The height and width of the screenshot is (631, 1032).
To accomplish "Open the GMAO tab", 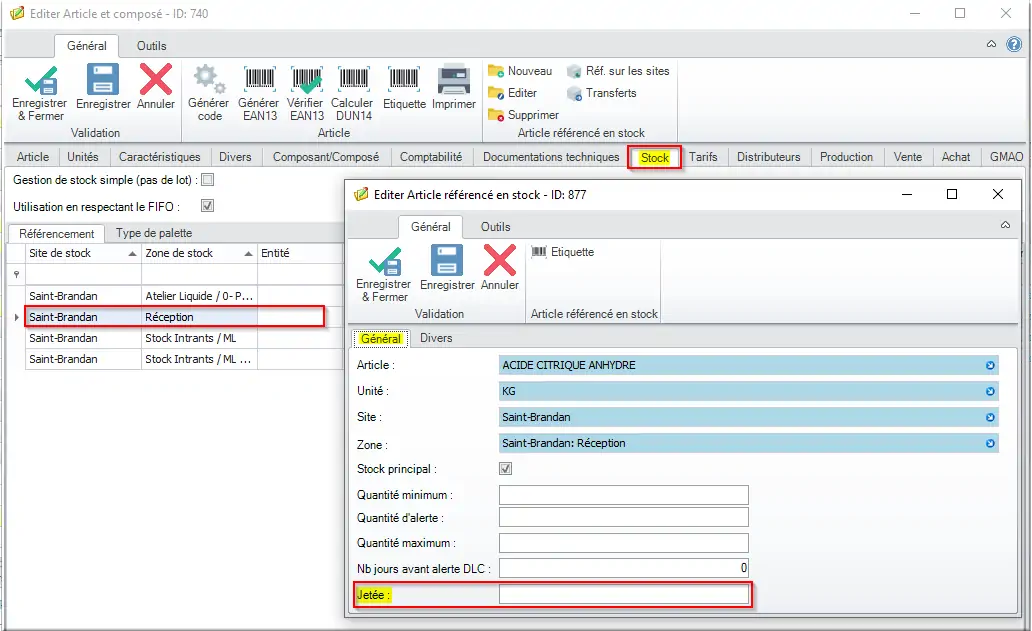I will pos(1006,157).
